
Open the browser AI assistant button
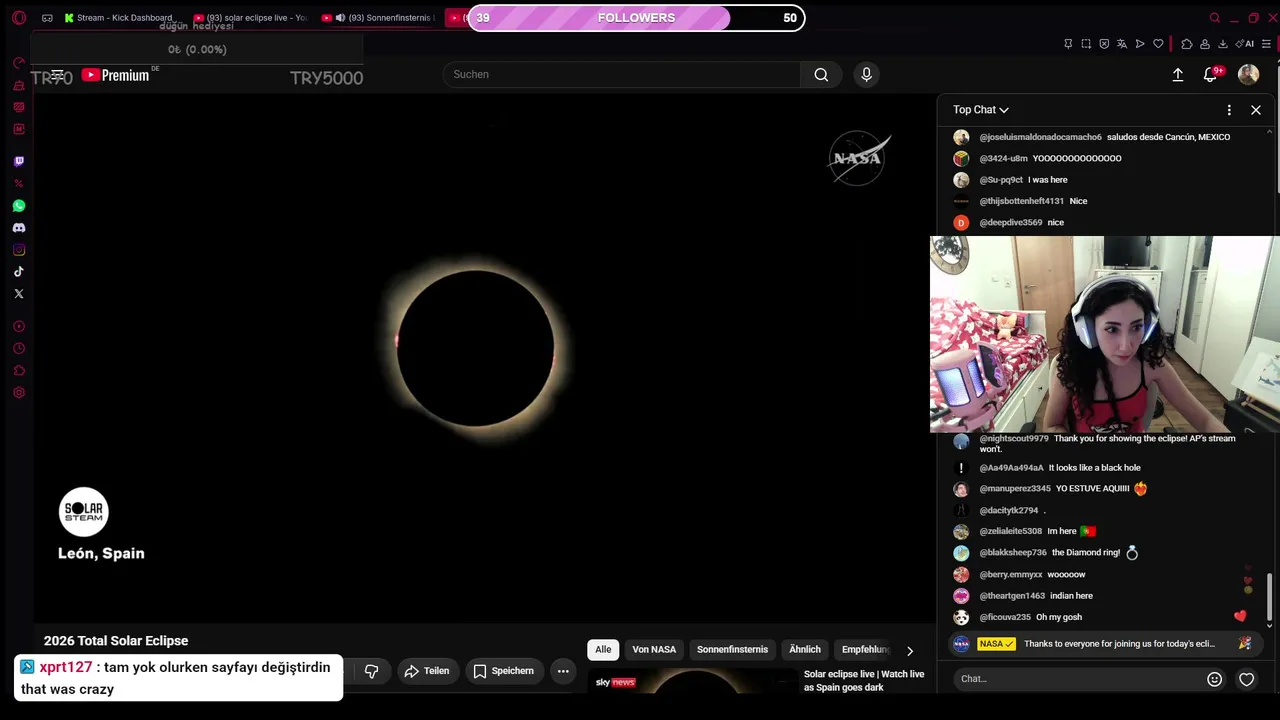click(1245, 44)
